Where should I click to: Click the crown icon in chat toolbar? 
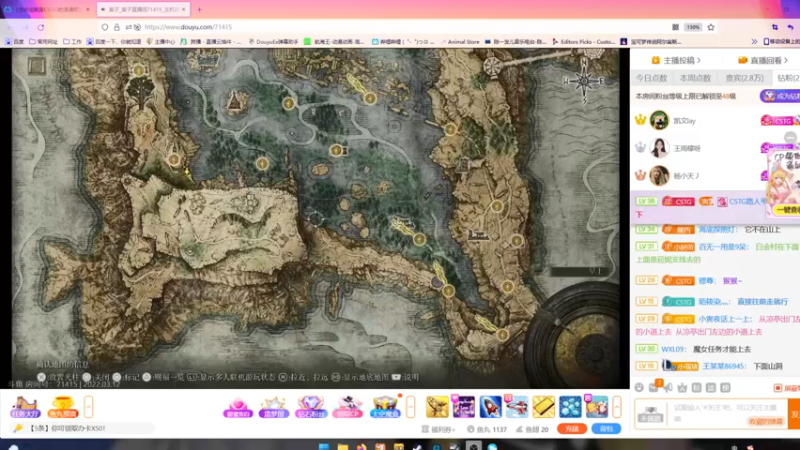coord(682,388)
